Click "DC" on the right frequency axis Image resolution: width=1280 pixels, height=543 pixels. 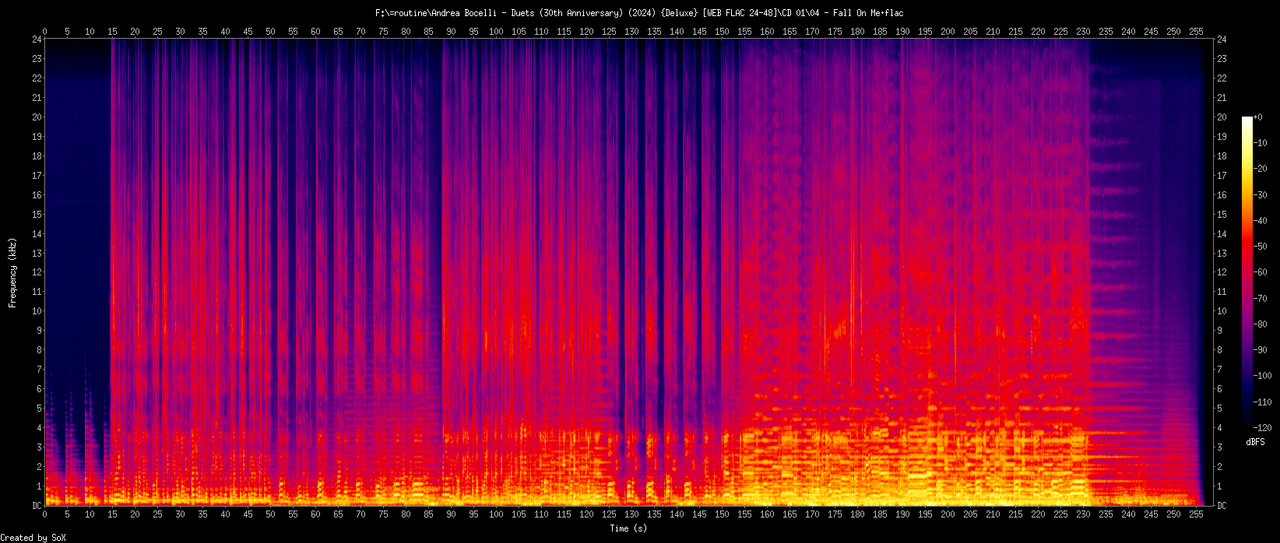pos(1223,506)
